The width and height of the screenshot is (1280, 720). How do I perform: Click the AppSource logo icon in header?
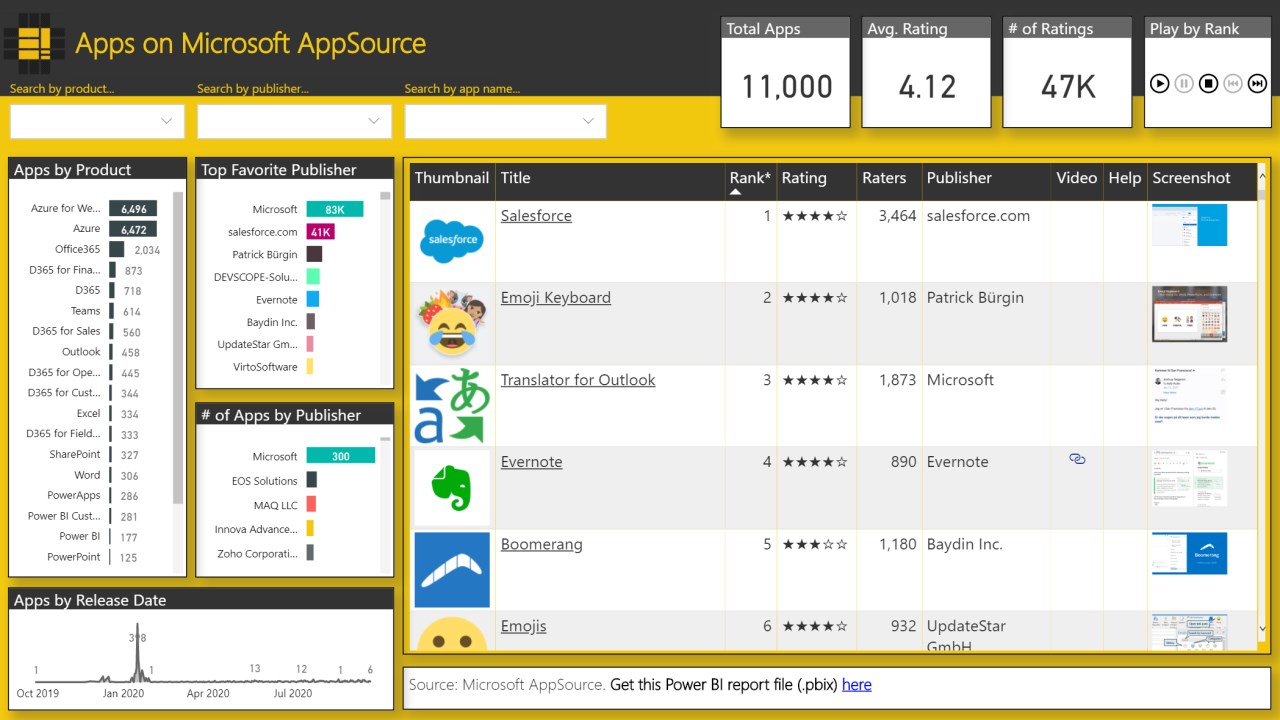pyautogui.click(x=35, y=43)
